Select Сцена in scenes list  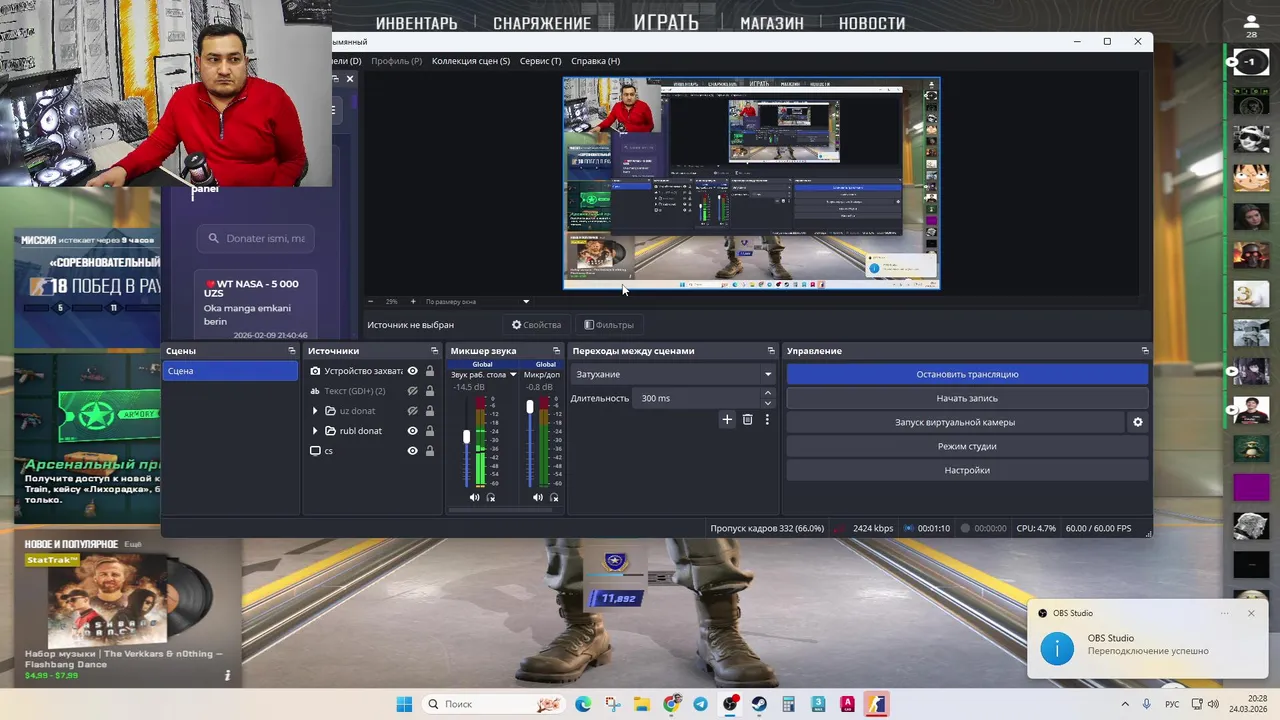click(230, 371)
